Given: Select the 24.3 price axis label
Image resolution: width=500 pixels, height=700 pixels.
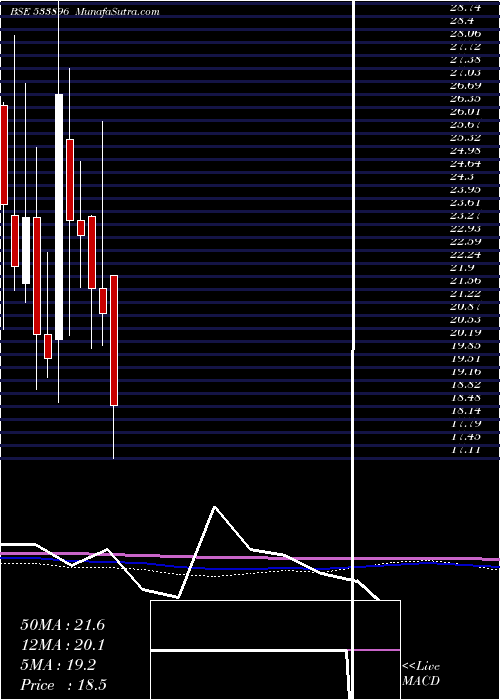Looking at the screenshot, I should point(462,176).
